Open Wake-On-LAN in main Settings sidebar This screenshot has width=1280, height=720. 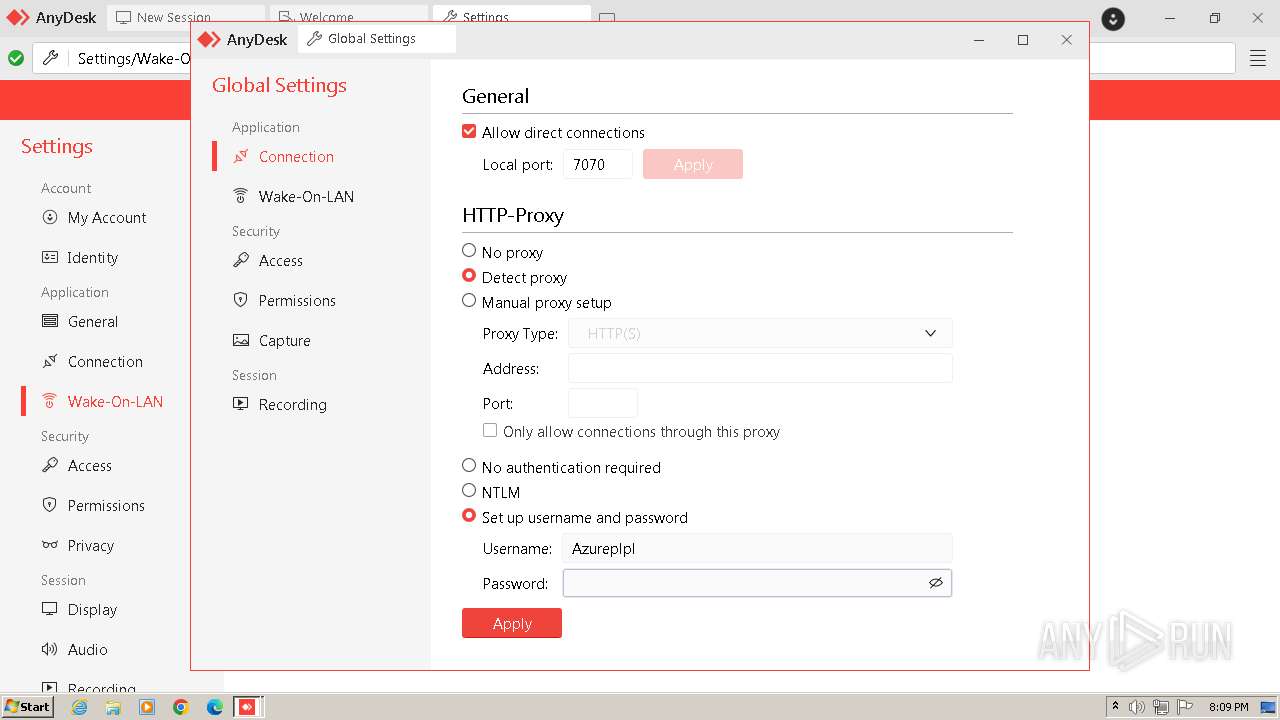coord(115,402)
